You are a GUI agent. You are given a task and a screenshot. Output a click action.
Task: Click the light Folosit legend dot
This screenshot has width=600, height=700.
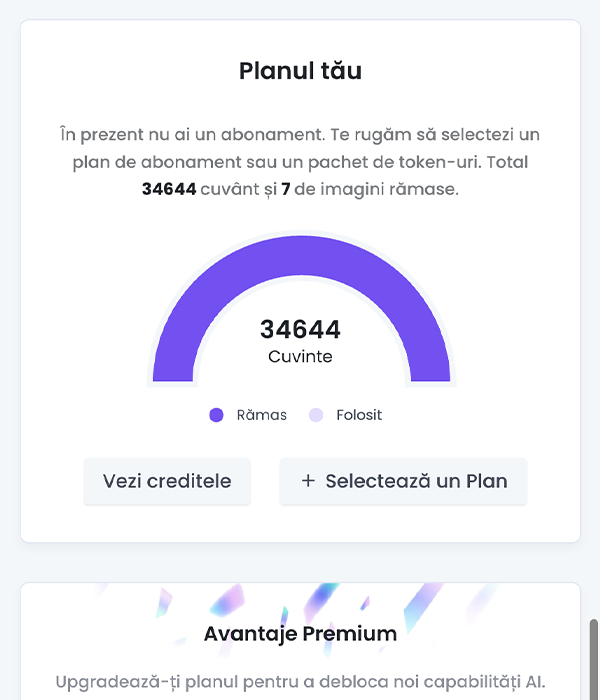[x=316, y=415]
